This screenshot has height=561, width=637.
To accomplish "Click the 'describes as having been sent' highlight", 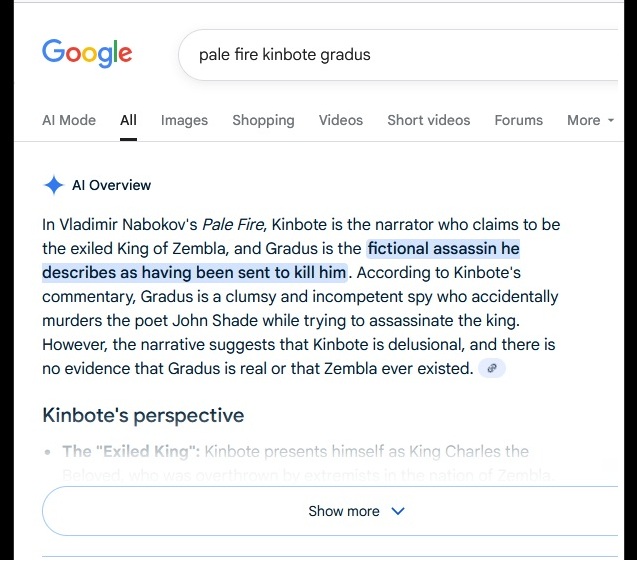I will 194,273.
